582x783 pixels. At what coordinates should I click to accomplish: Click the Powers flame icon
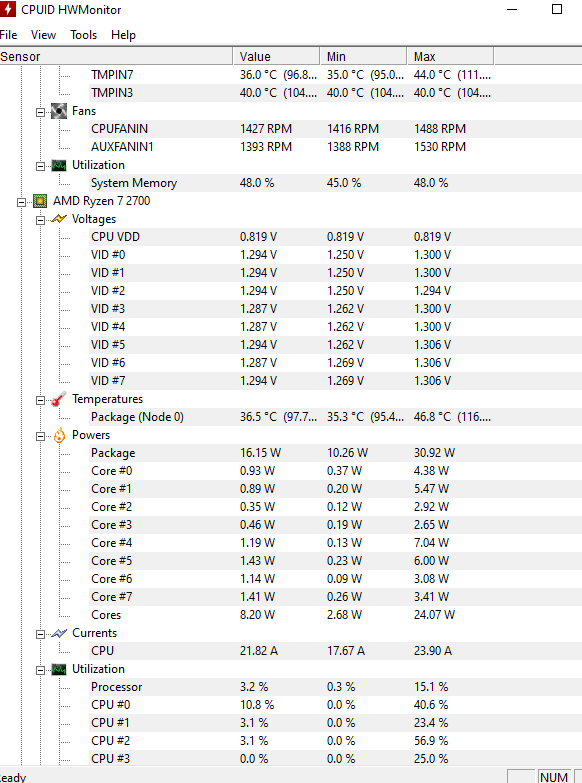click(59, 435)
